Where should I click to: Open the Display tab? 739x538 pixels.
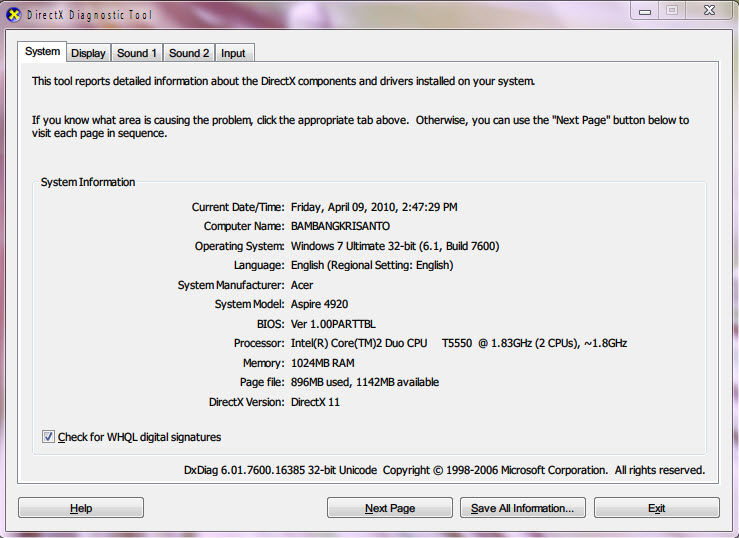(x=88, y=53)
